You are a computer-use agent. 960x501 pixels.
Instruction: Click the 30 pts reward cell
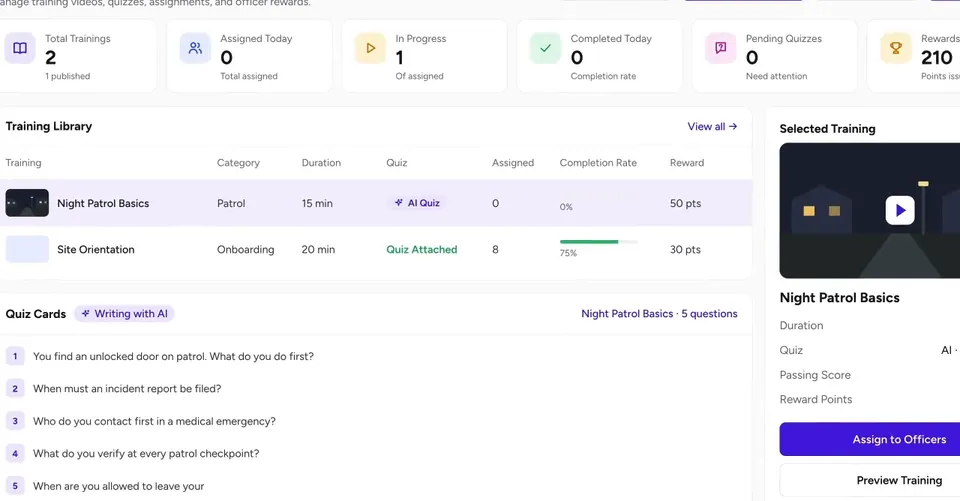pos(685,249)
